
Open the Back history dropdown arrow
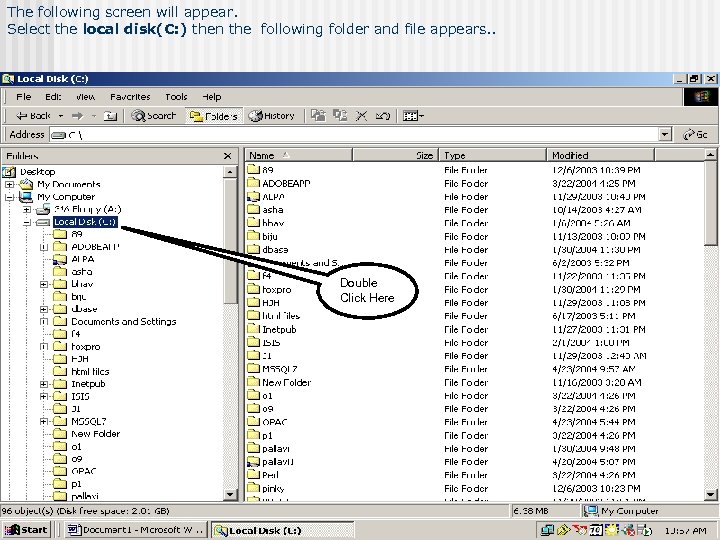61,116
